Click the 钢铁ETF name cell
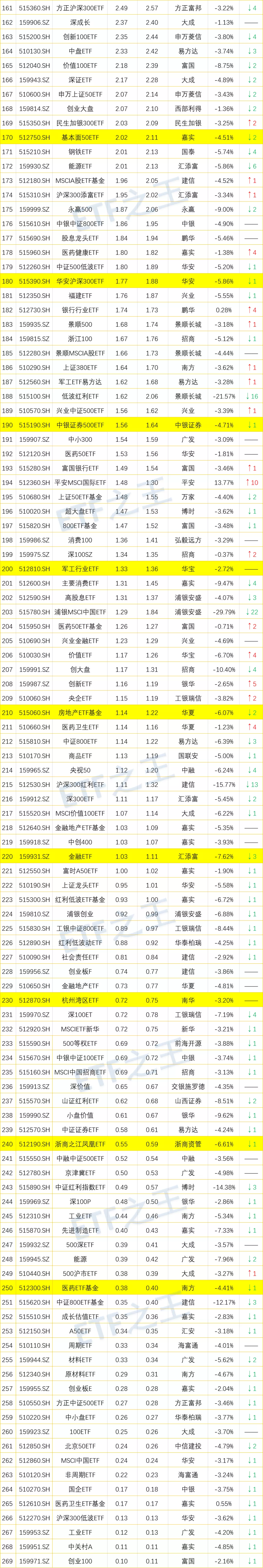Viewport: 263px width, 1568px height. [x=80, y=152]
